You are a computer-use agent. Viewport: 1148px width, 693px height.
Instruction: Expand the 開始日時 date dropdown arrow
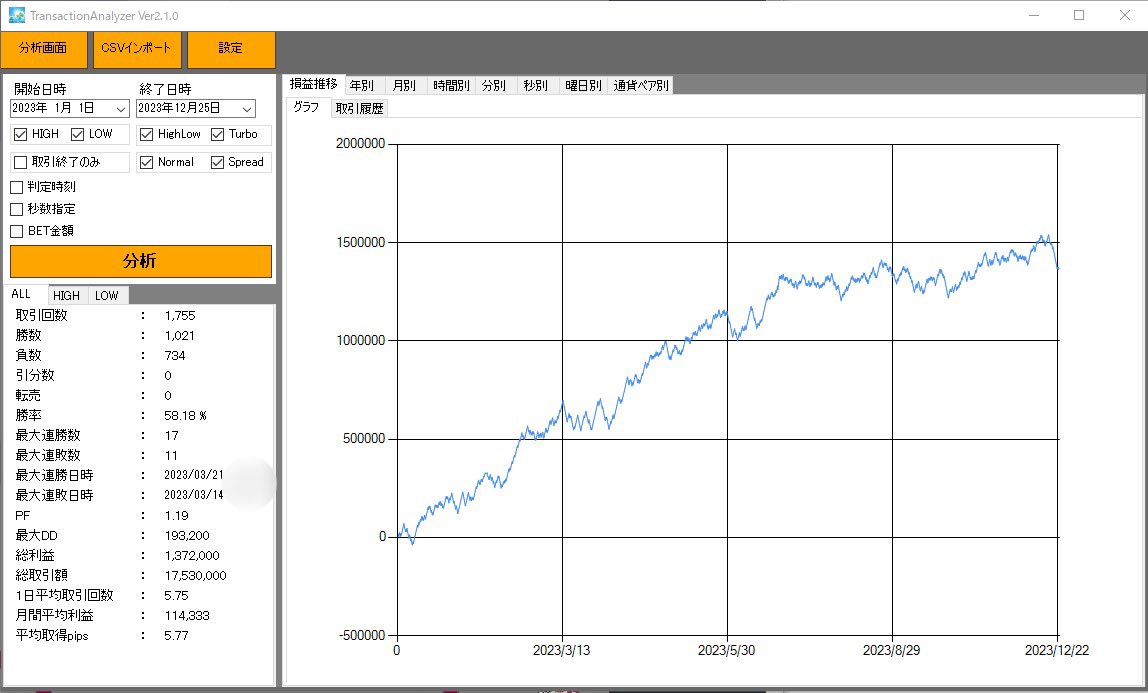coord(121,109)
